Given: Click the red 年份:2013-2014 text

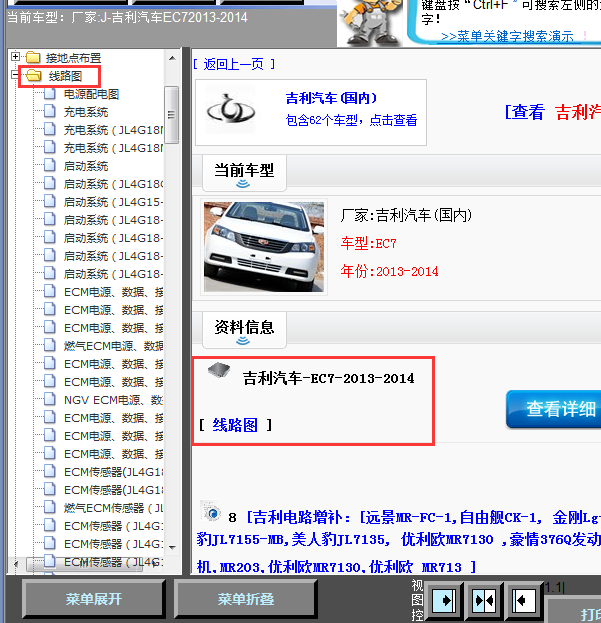Looking at the screenshot, I should (x=389, y=271).
